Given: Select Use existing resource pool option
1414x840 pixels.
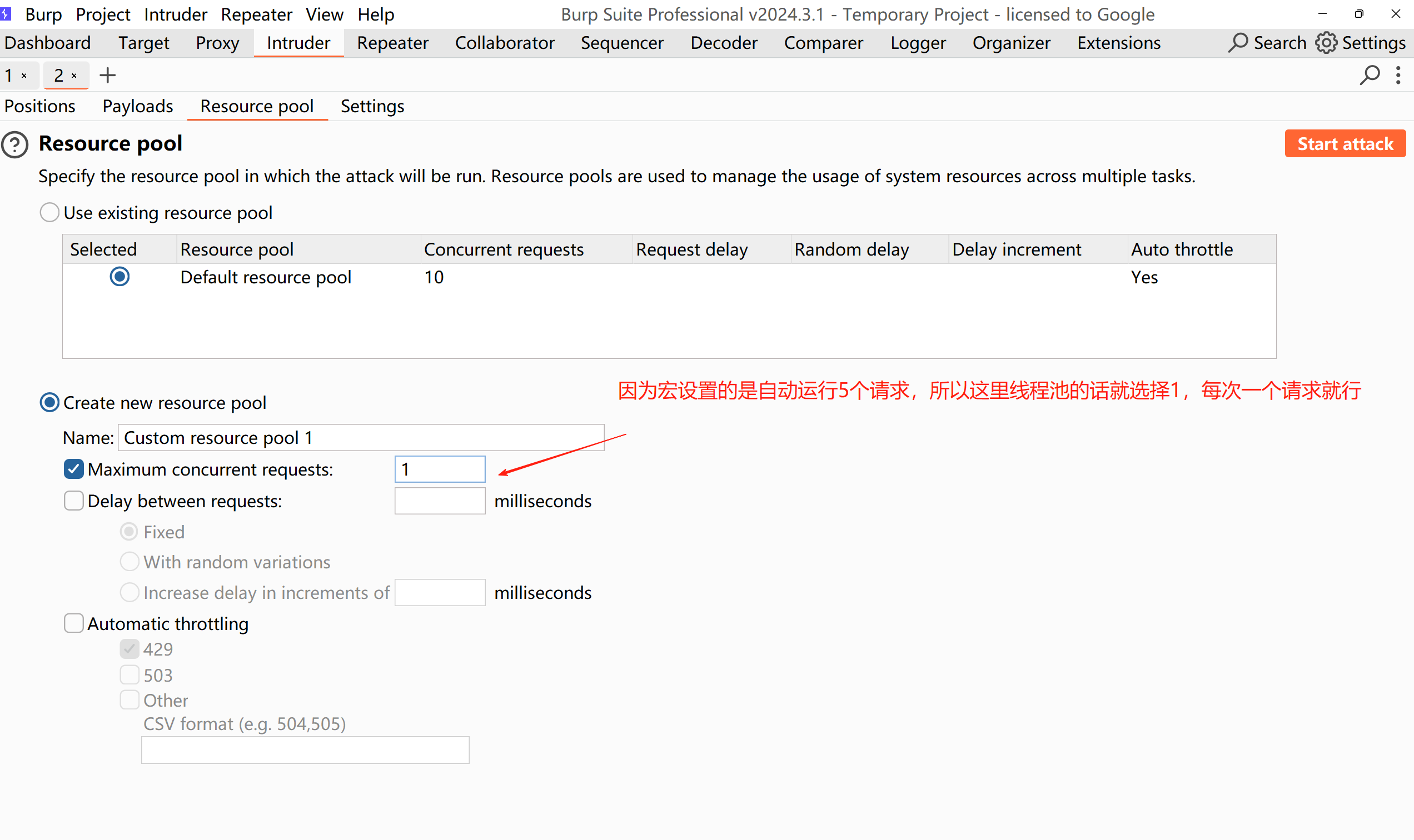Looking at the screenshot, I should coord(50,213).
